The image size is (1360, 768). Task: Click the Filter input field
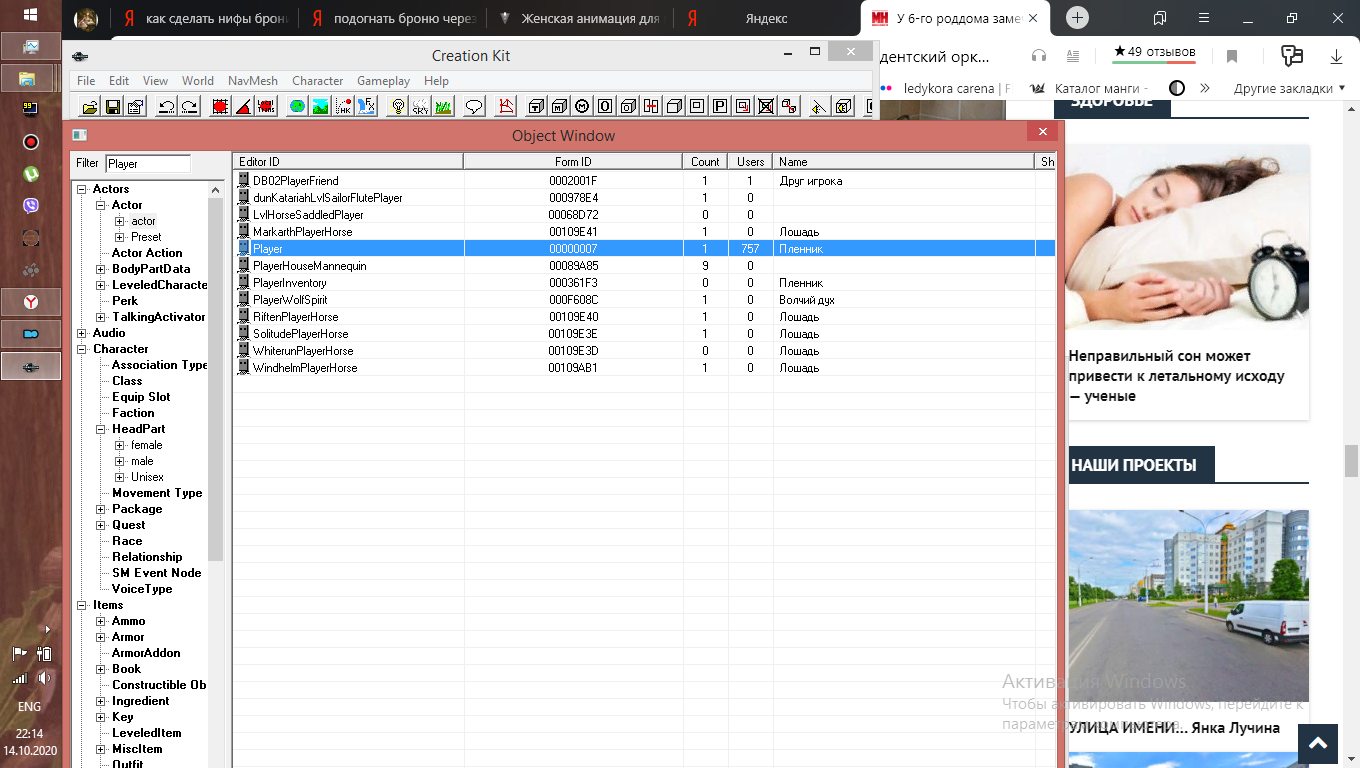(x=147, y=163)
